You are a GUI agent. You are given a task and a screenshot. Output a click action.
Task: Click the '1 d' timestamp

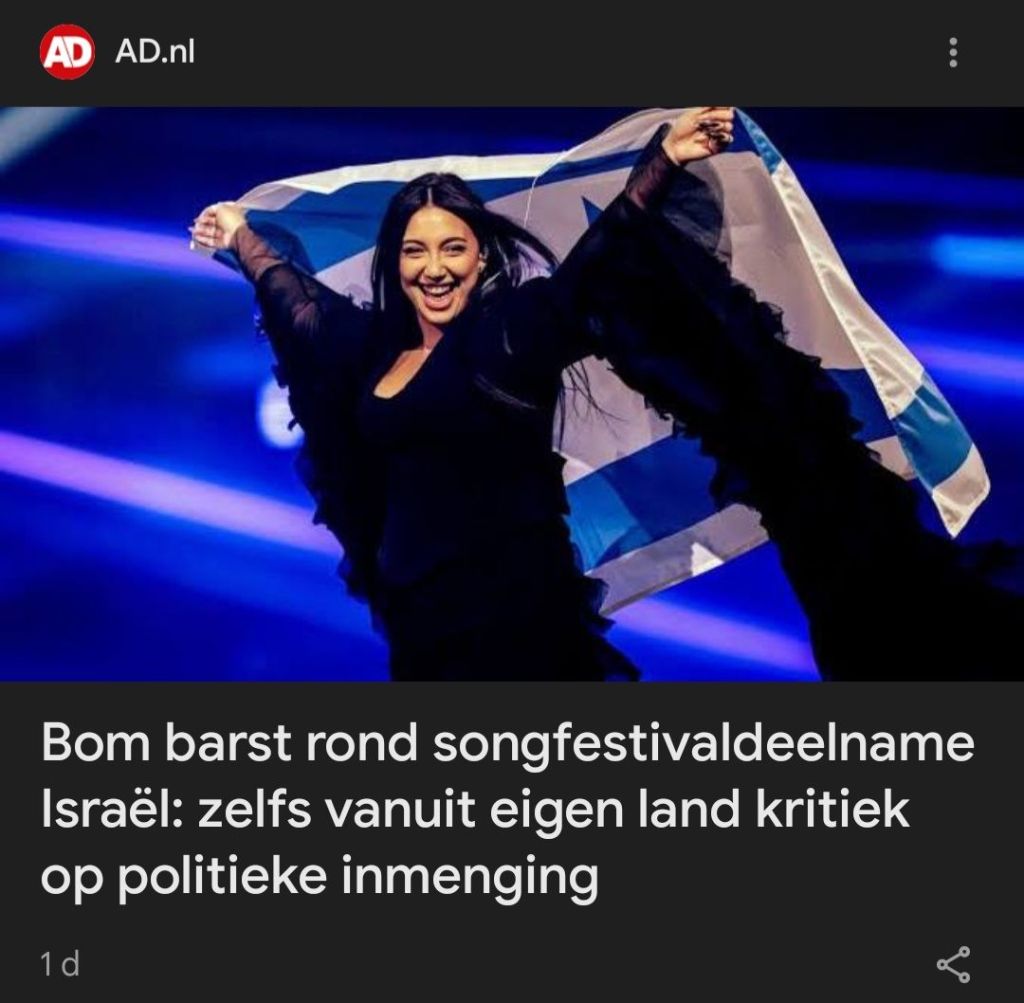click(60, 964)
